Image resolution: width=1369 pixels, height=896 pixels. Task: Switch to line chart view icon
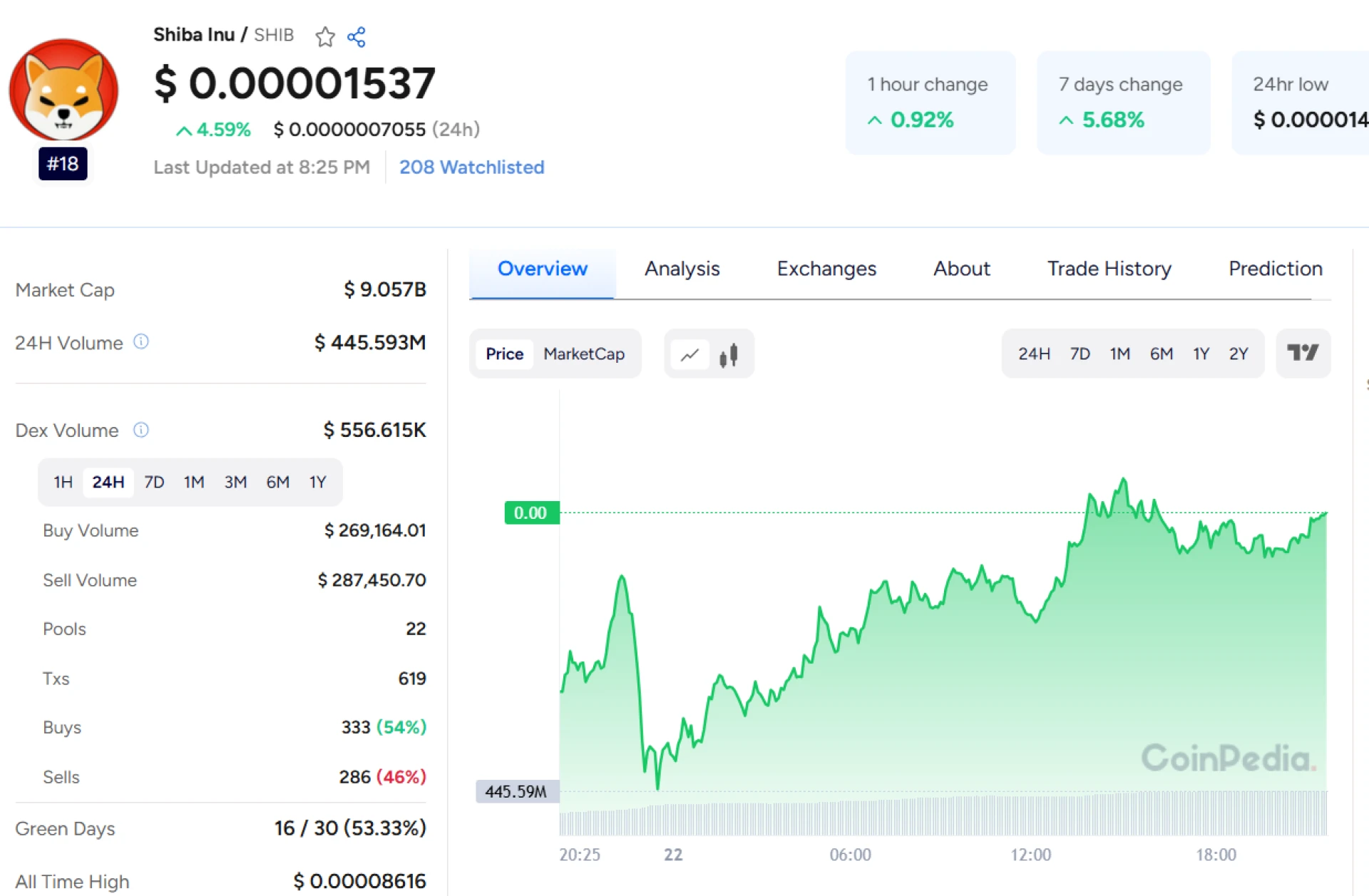tap(689, 354)
